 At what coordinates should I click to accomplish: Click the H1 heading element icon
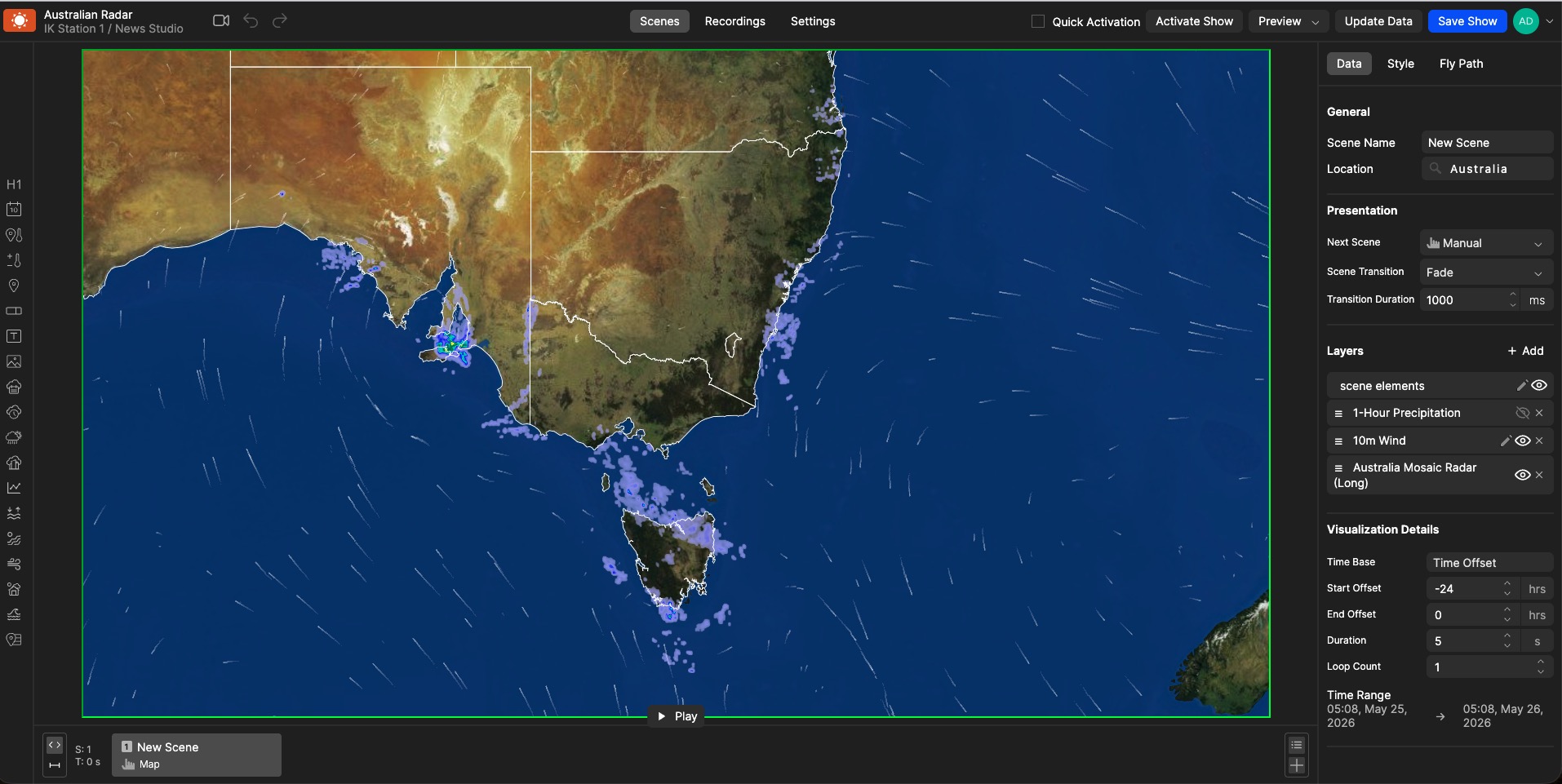[14, 184]
